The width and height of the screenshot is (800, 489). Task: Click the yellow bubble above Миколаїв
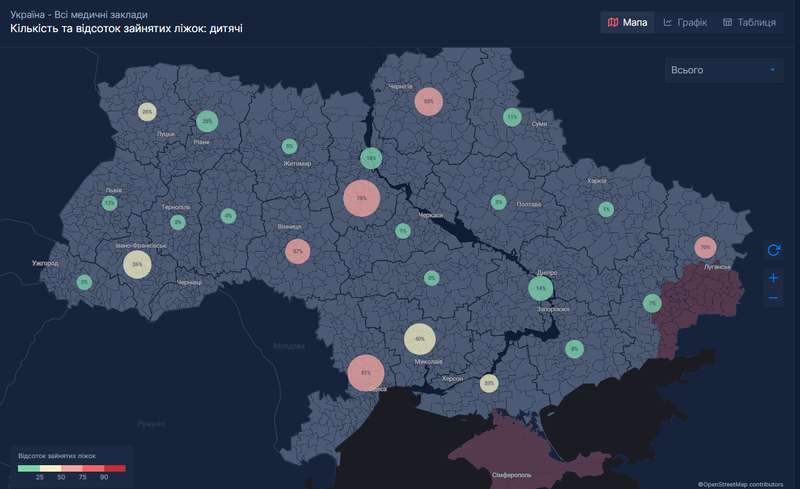pos(420,339)
